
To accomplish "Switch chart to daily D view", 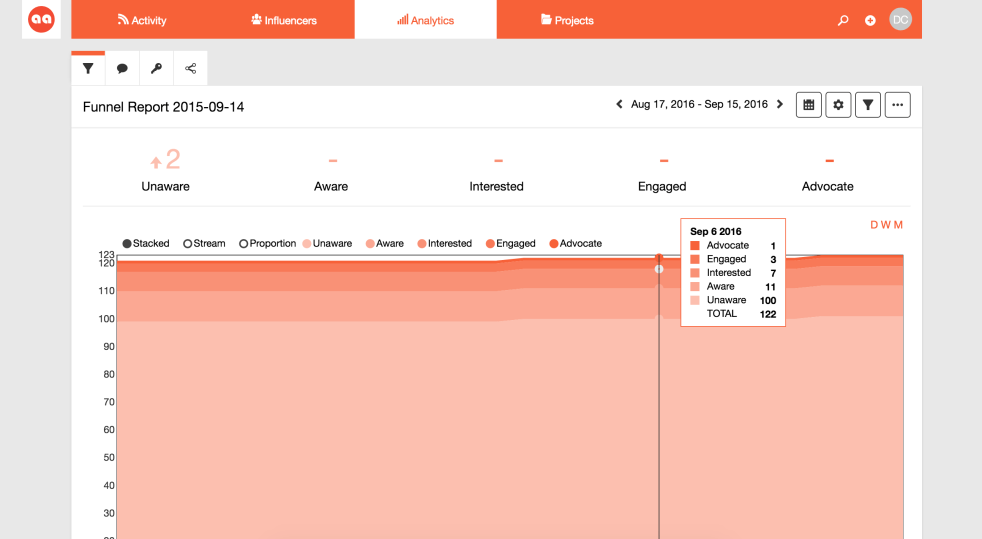I will click(874, 225).
